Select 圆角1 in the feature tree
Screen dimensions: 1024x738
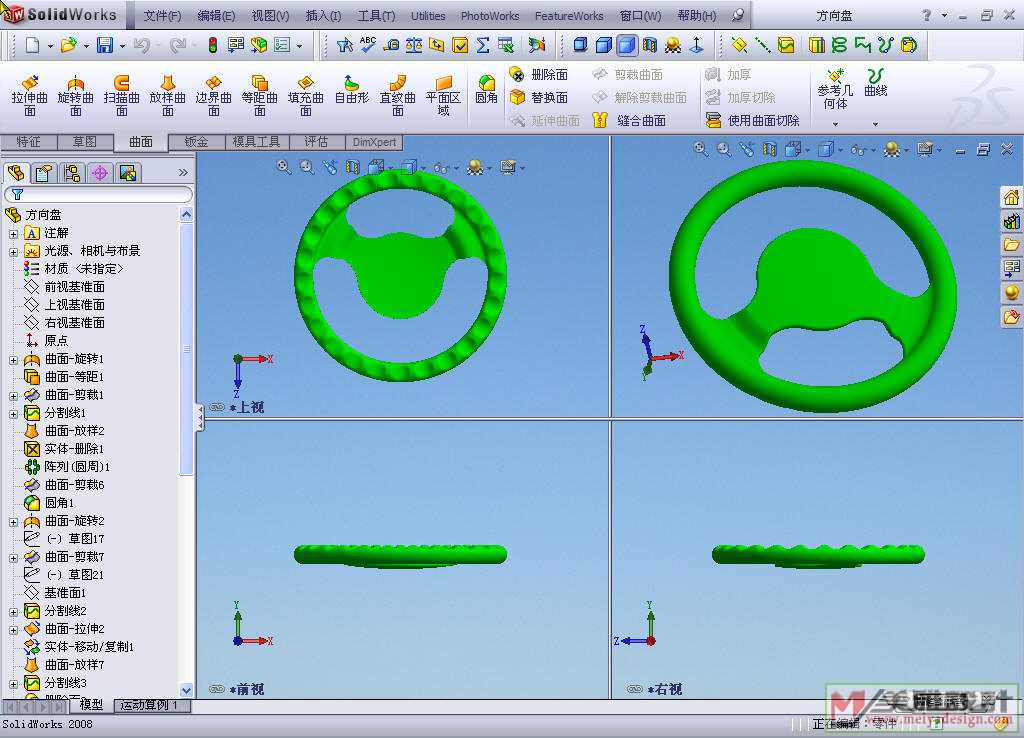[59, 503]
